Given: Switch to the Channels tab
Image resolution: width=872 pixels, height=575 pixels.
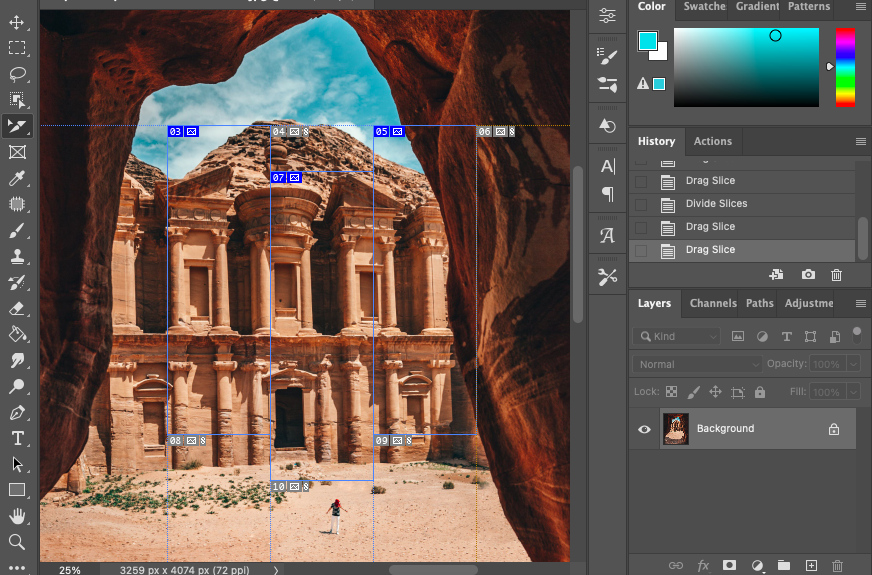Looking at the screenshot, I should [712, 303].
